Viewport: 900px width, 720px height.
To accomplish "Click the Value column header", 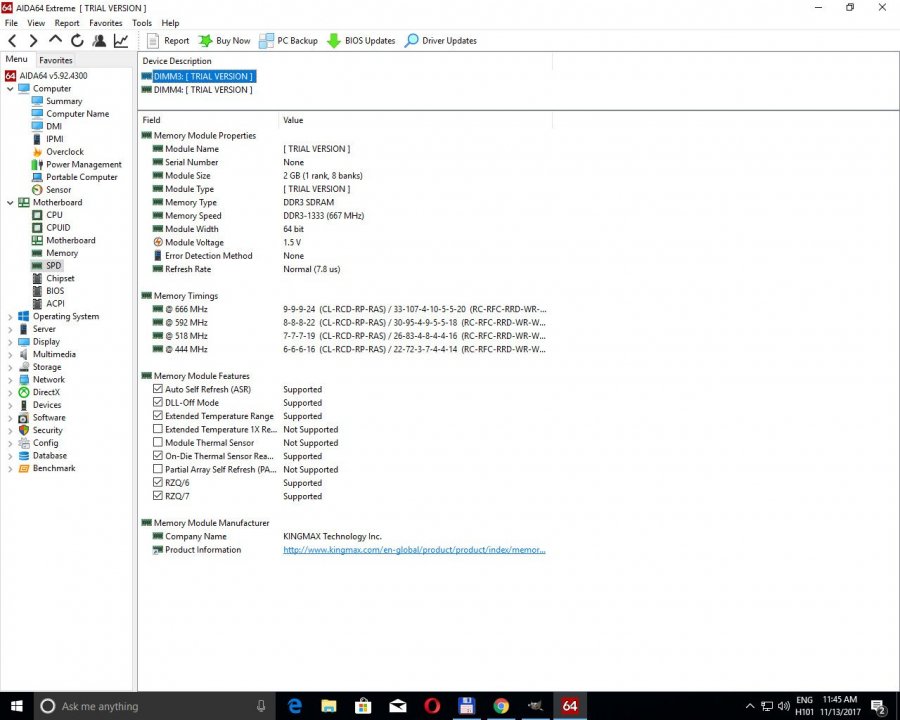I will tap(416, 120).
